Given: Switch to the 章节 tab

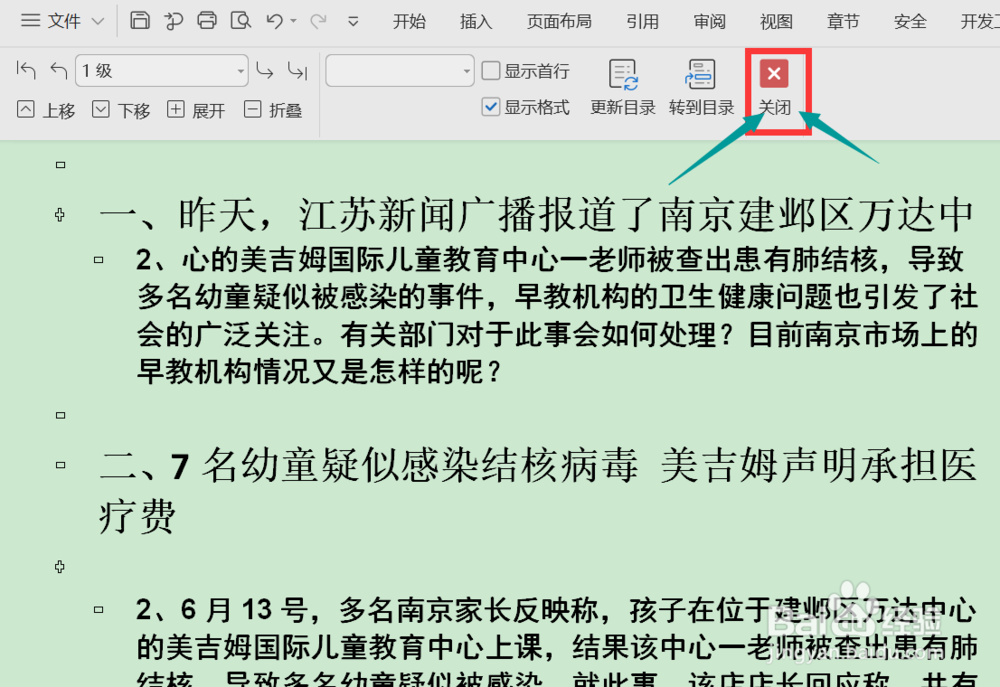Looking at the screenshot, I should point(843,22).
